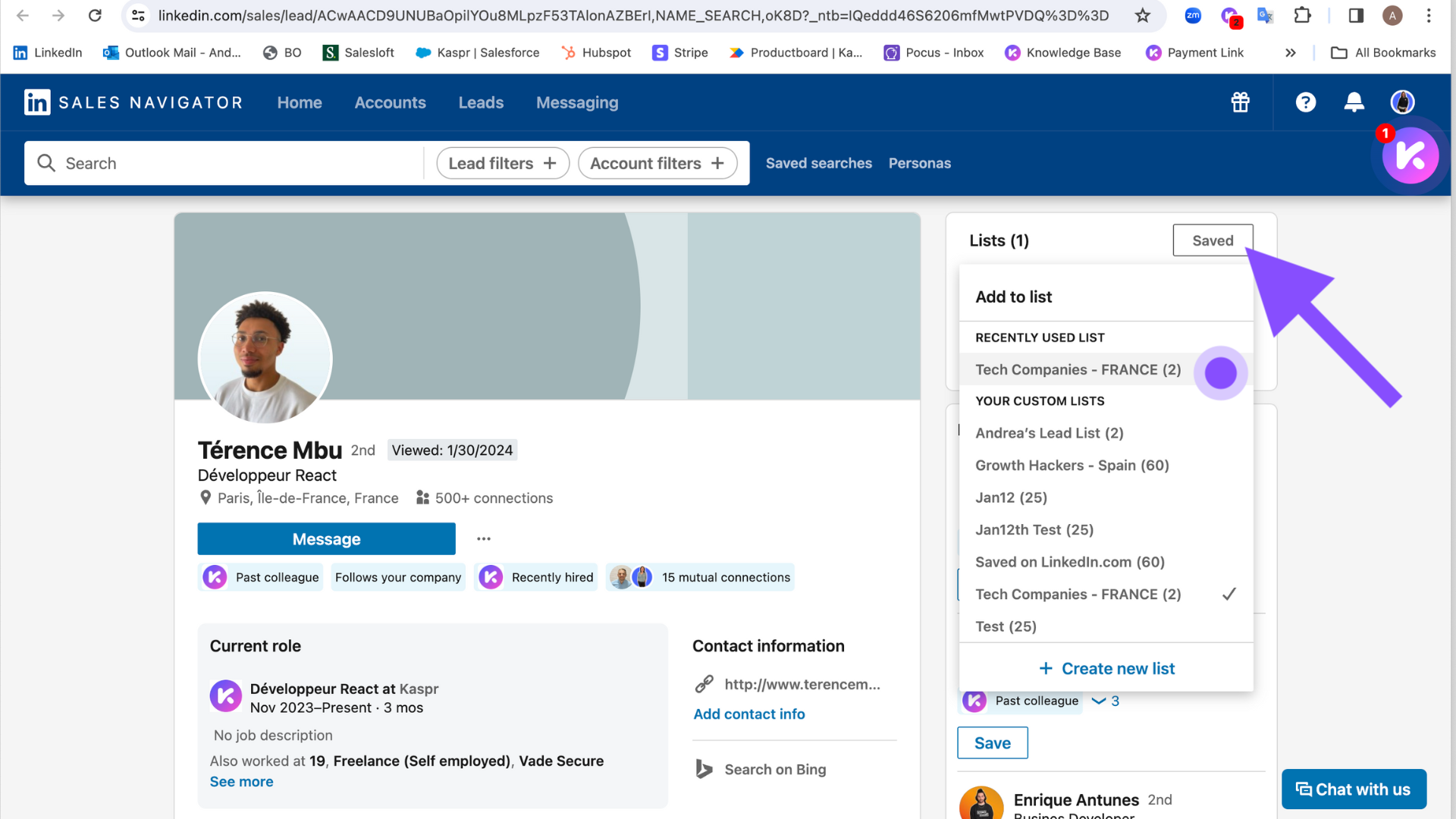
Task: Click Search on Bing
Action: click(x=775, y=769)
